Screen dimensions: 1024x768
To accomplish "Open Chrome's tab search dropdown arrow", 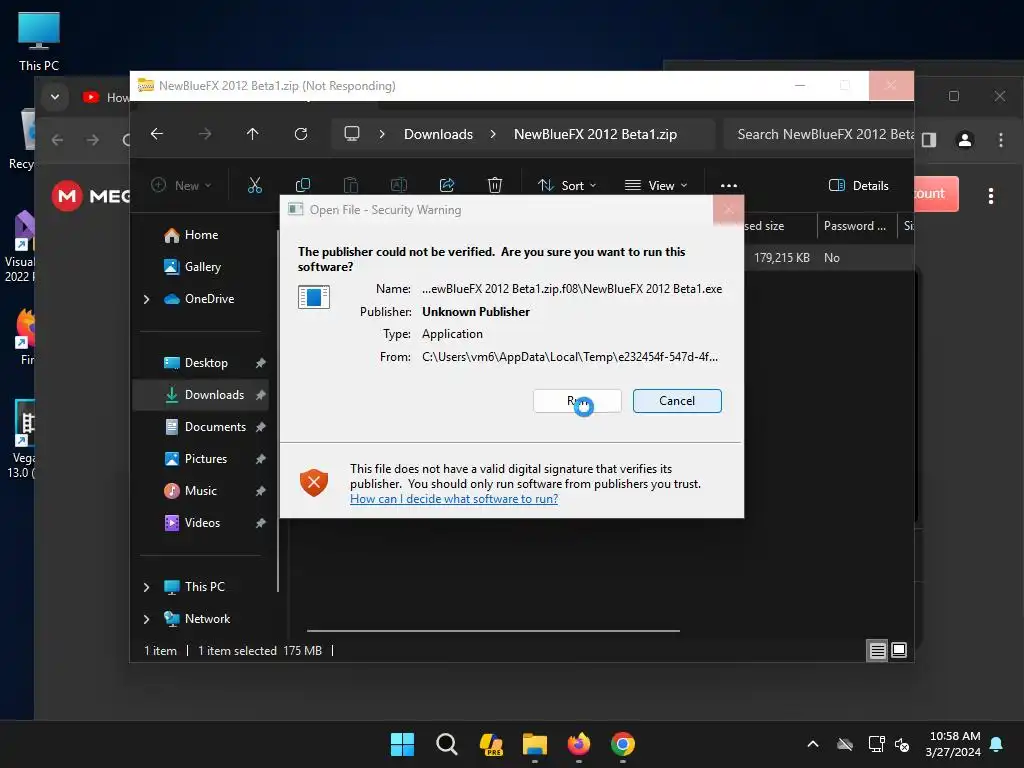I will [x=55, y=97].
